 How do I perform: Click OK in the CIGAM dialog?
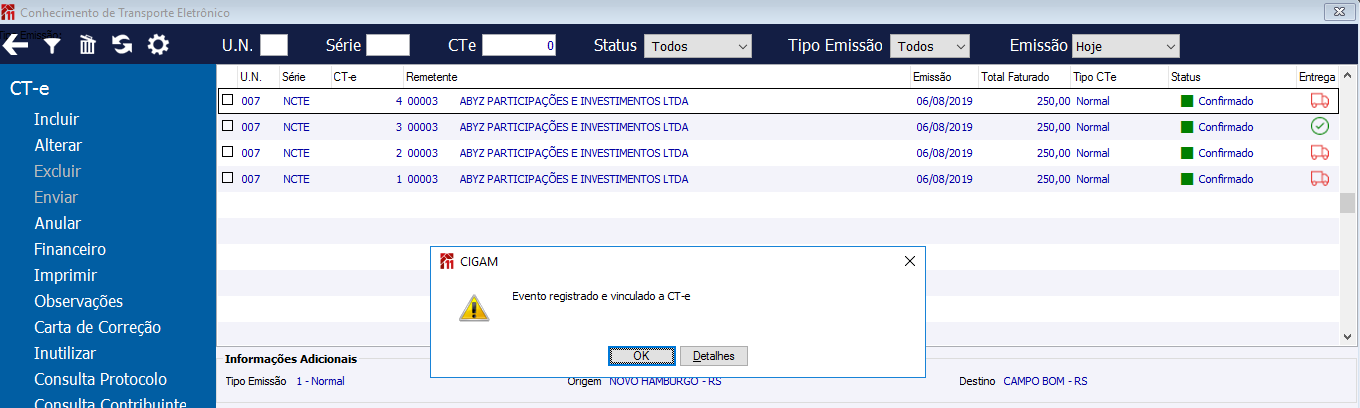(641, 356)
